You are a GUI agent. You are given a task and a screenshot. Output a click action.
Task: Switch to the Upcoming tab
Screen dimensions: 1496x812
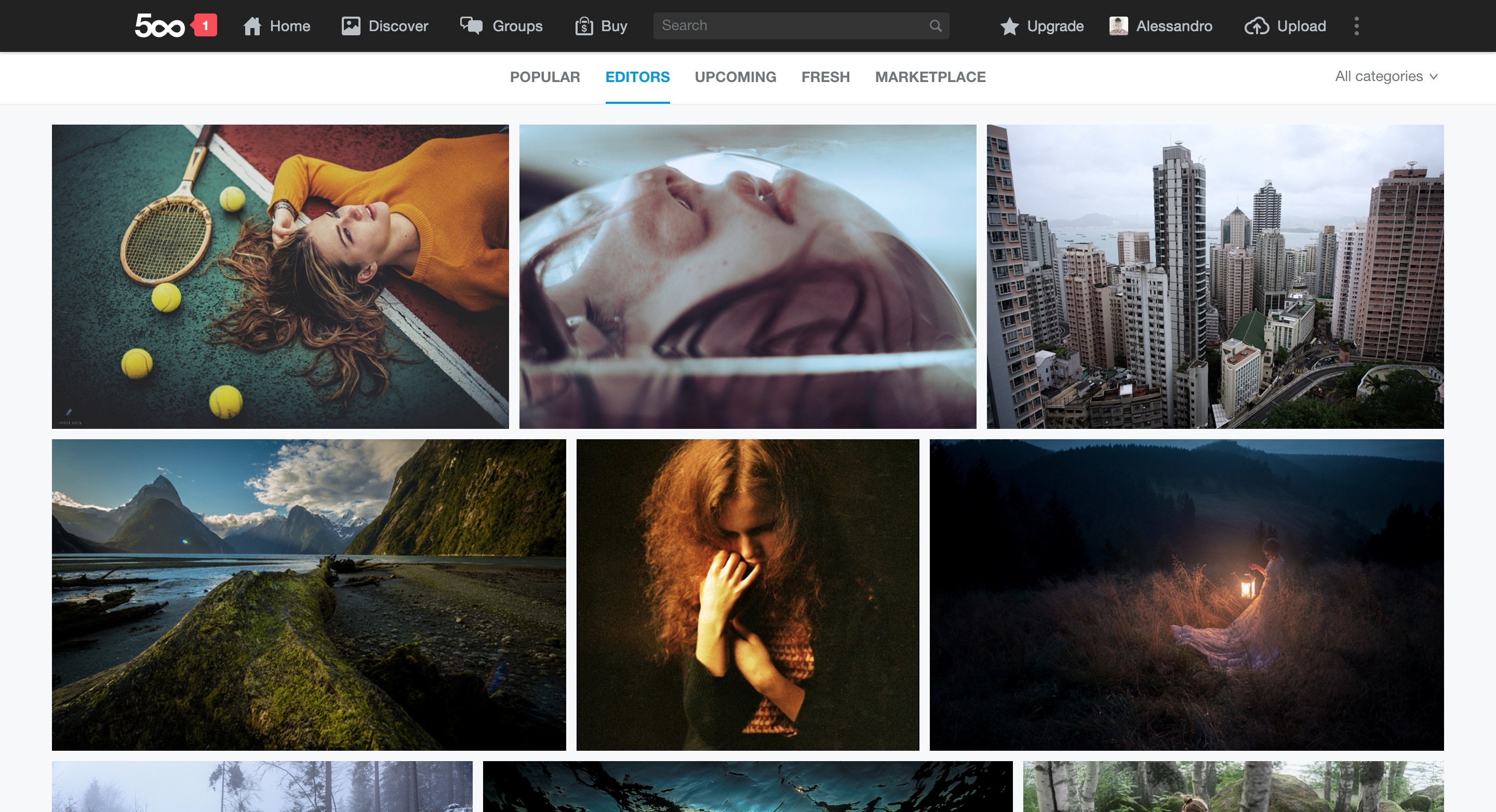735,77
